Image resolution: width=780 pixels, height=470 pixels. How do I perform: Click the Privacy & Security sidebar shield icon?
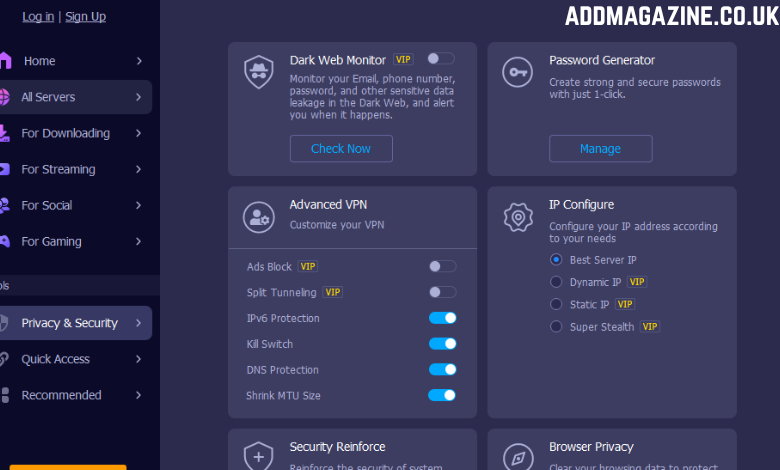coord(4,323)
